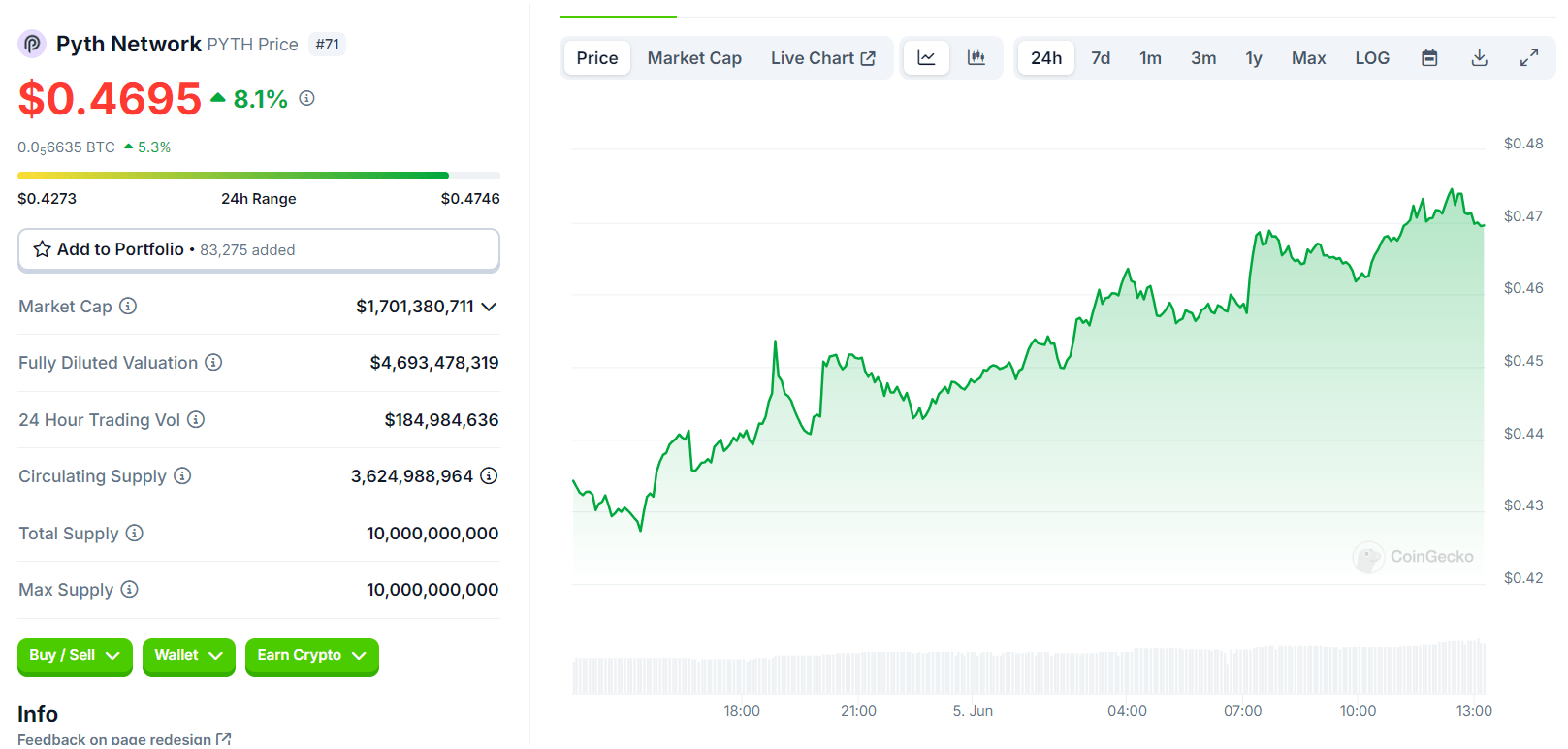
Task: Click the $0.4746 range high value
Action: point(470,199)
